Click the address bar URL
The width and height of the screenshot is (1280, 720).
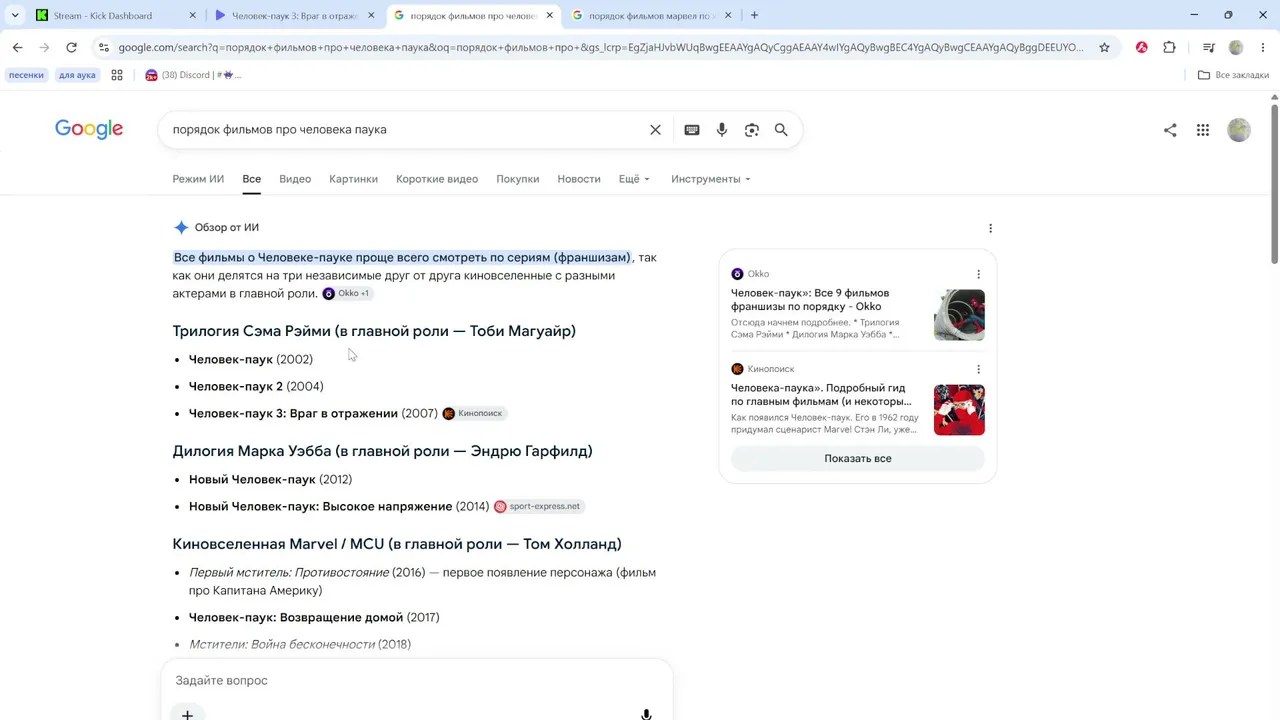coord(600,47)
